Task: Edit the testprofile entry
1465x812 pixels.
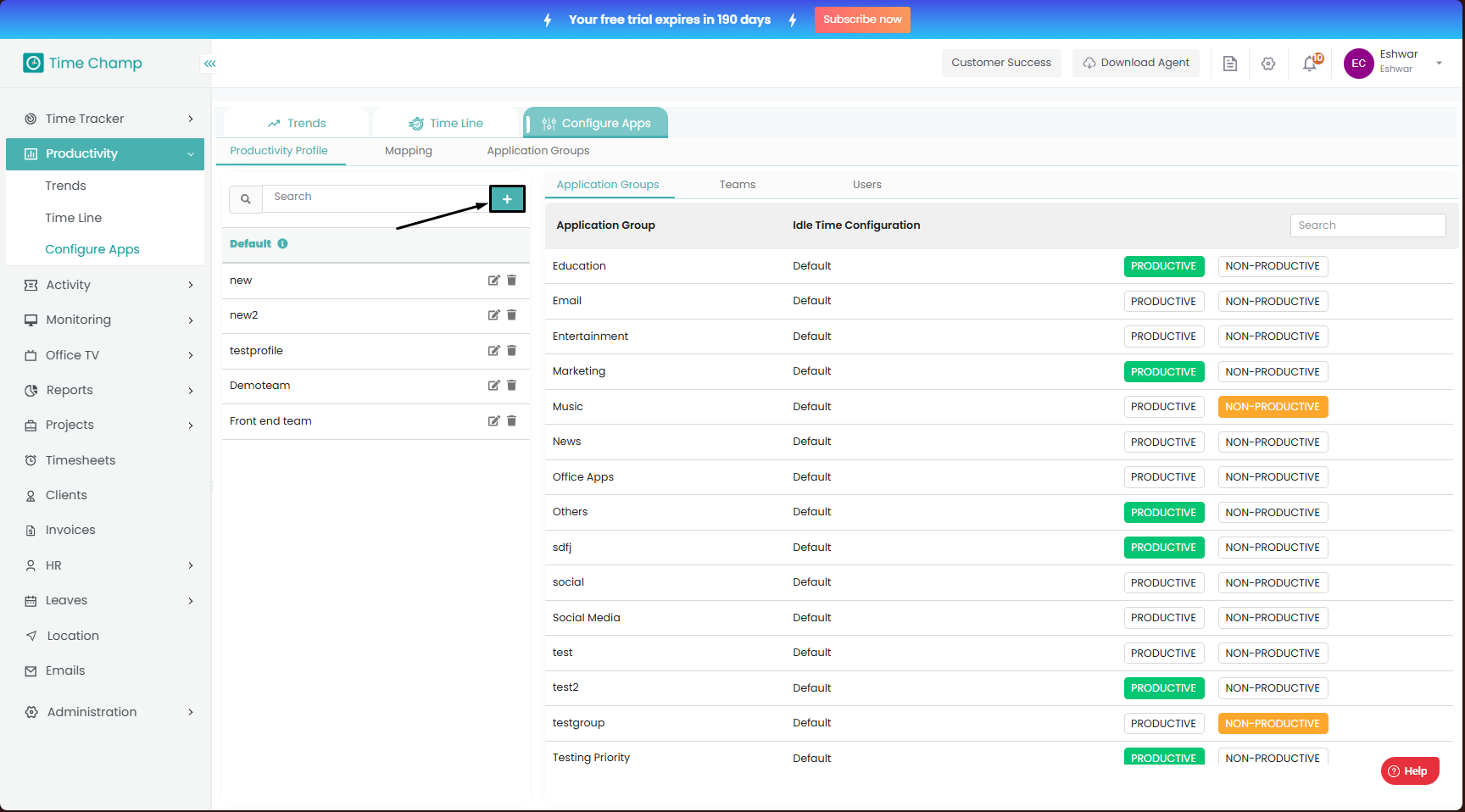Action: [493, 351]
